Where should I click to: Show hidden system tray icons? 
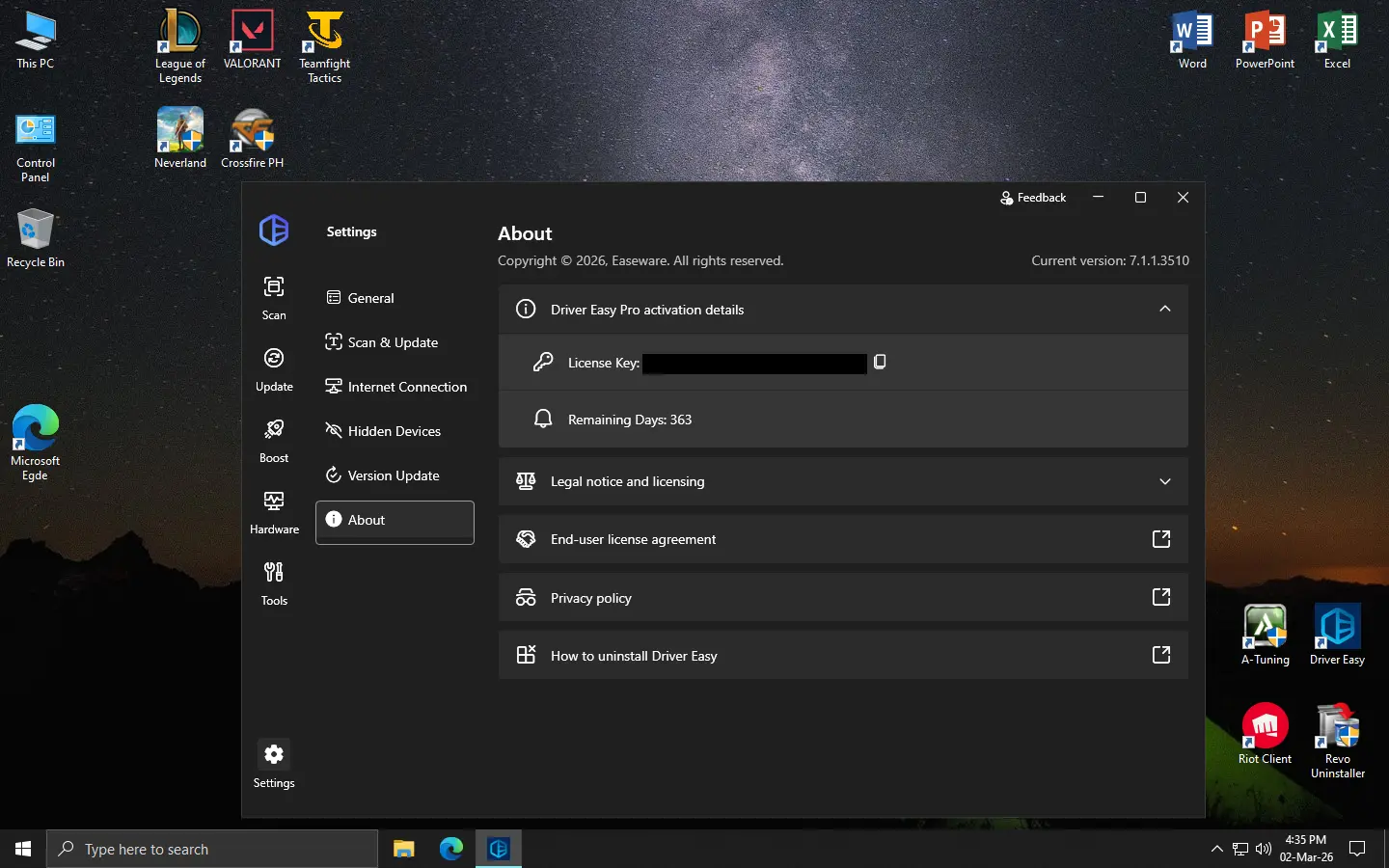point(1216,849)
